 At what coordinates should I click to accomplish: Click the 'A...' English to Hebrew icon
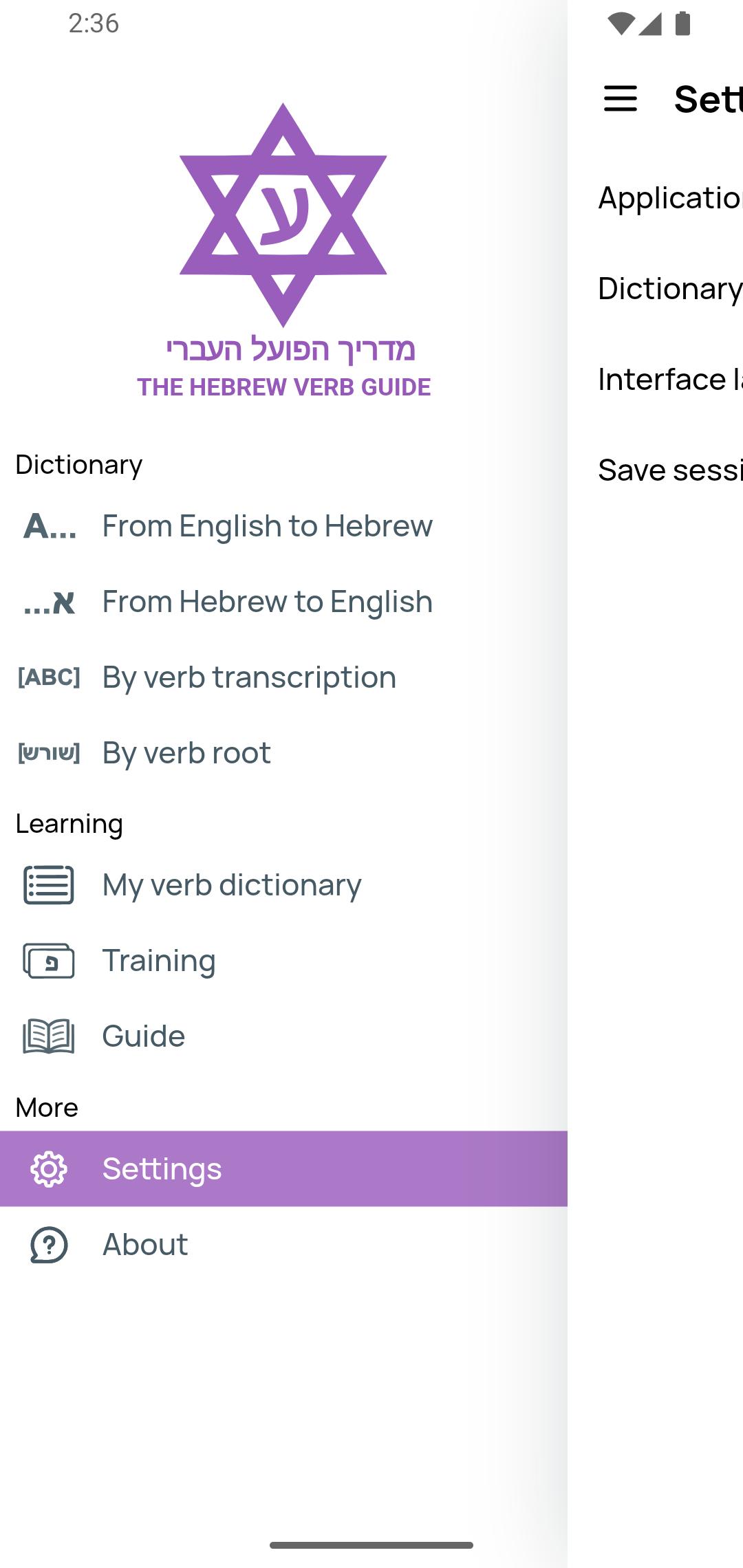[50, 527]
